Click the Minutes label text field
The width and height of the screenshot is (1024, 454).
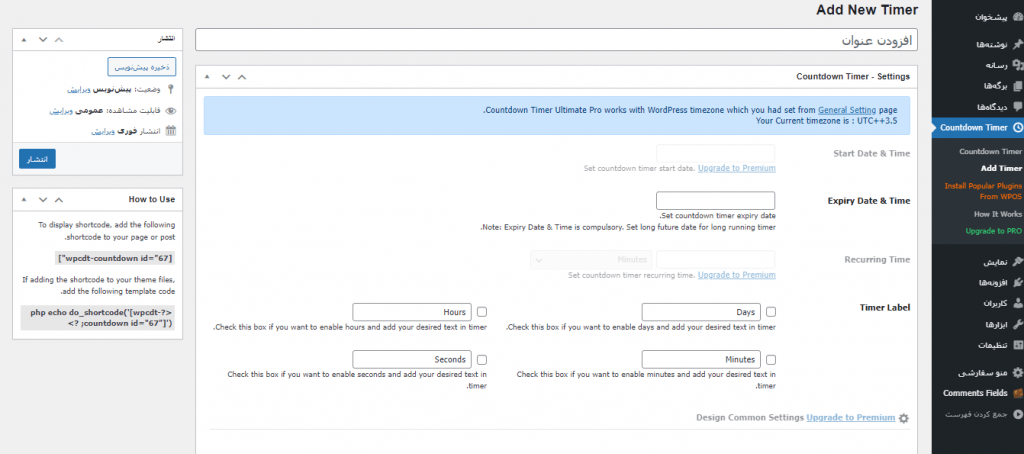(x=701, y=359)
